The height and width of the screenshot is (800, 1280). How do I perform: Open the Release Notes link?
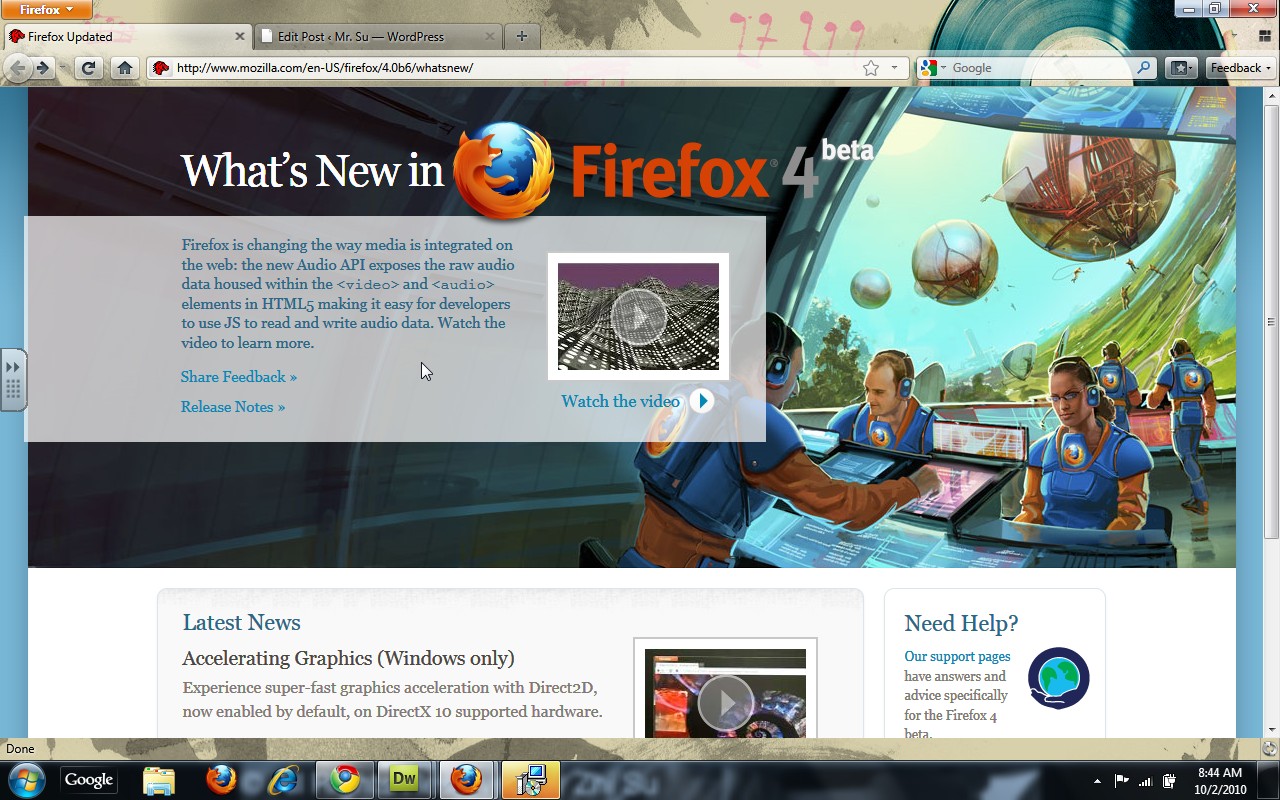coord(232,407)
